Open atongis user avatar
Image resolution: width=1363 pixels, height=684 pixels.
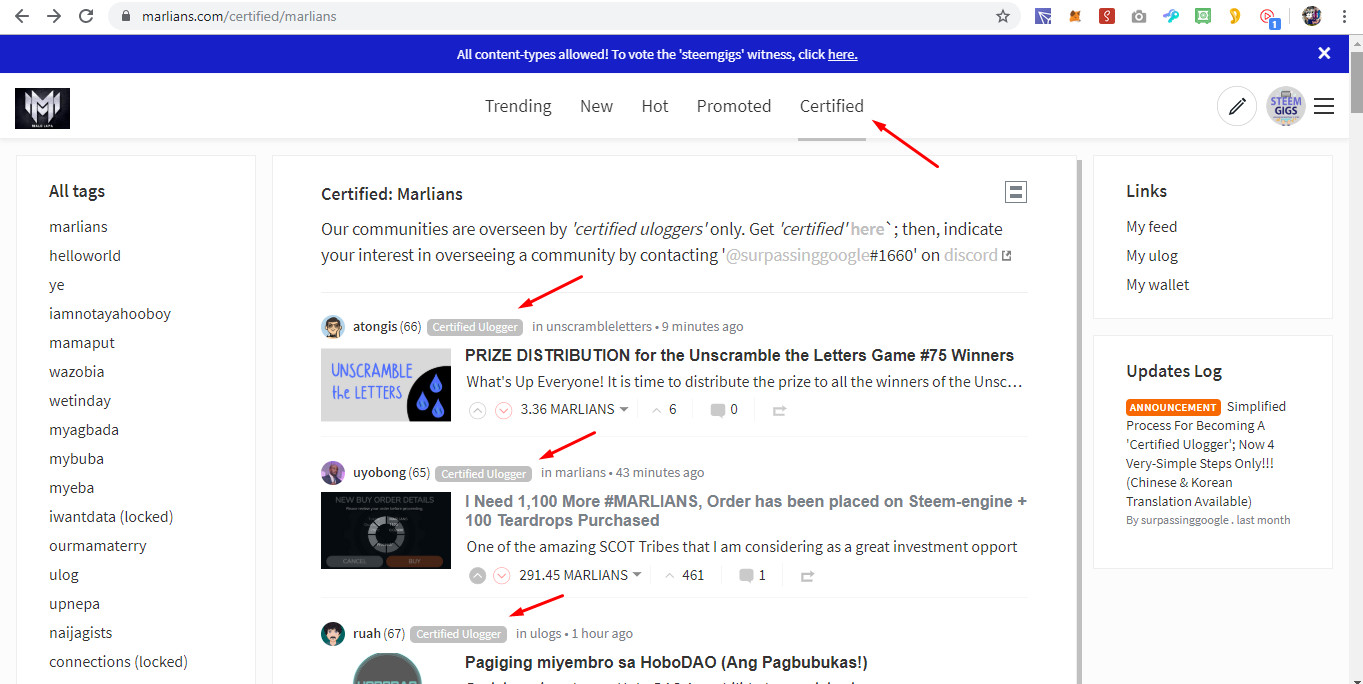coord(333,327)
